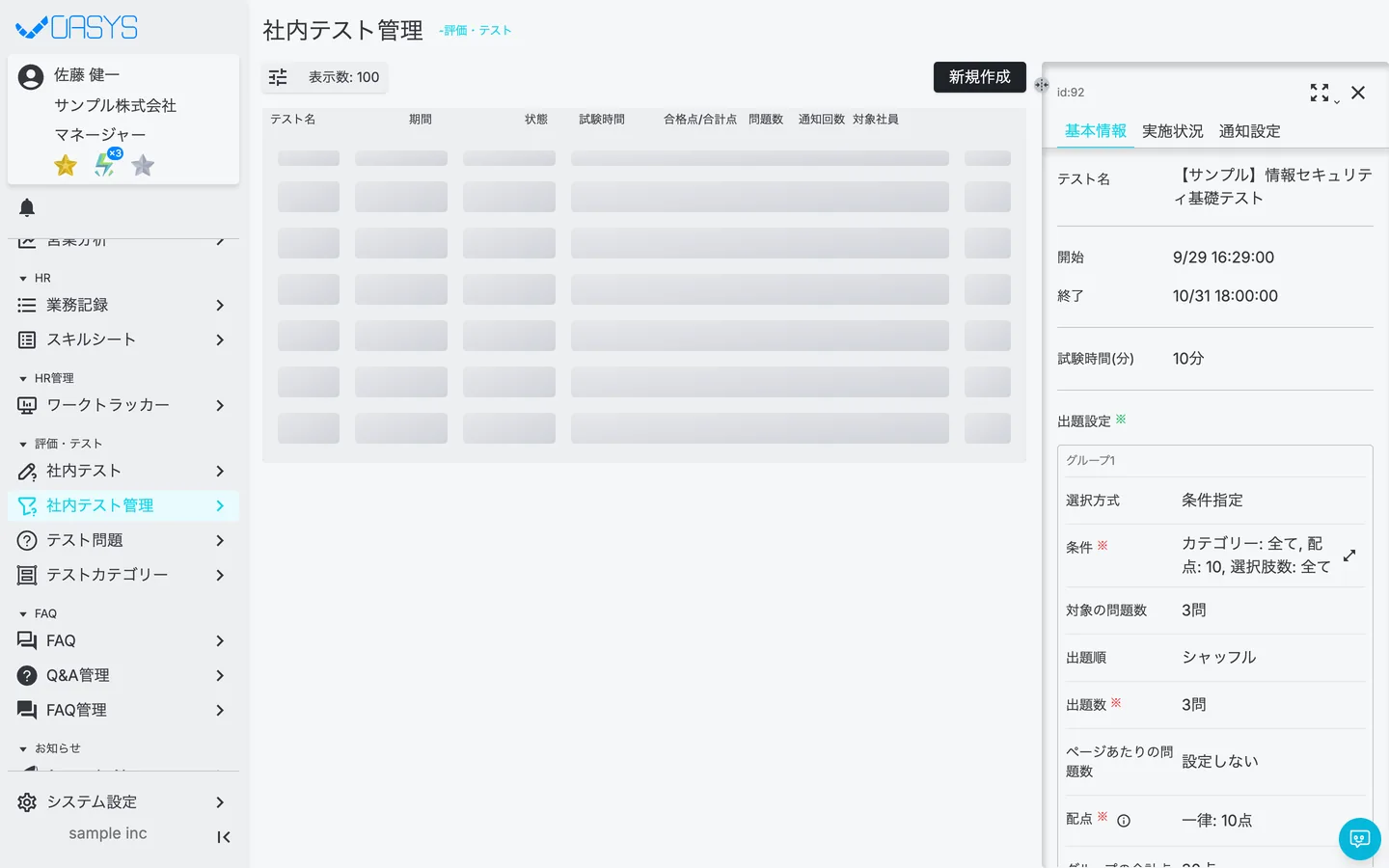1389x868 pixels.
Task: Close the id:92 detail panel
Action: tap(1358, 93)
